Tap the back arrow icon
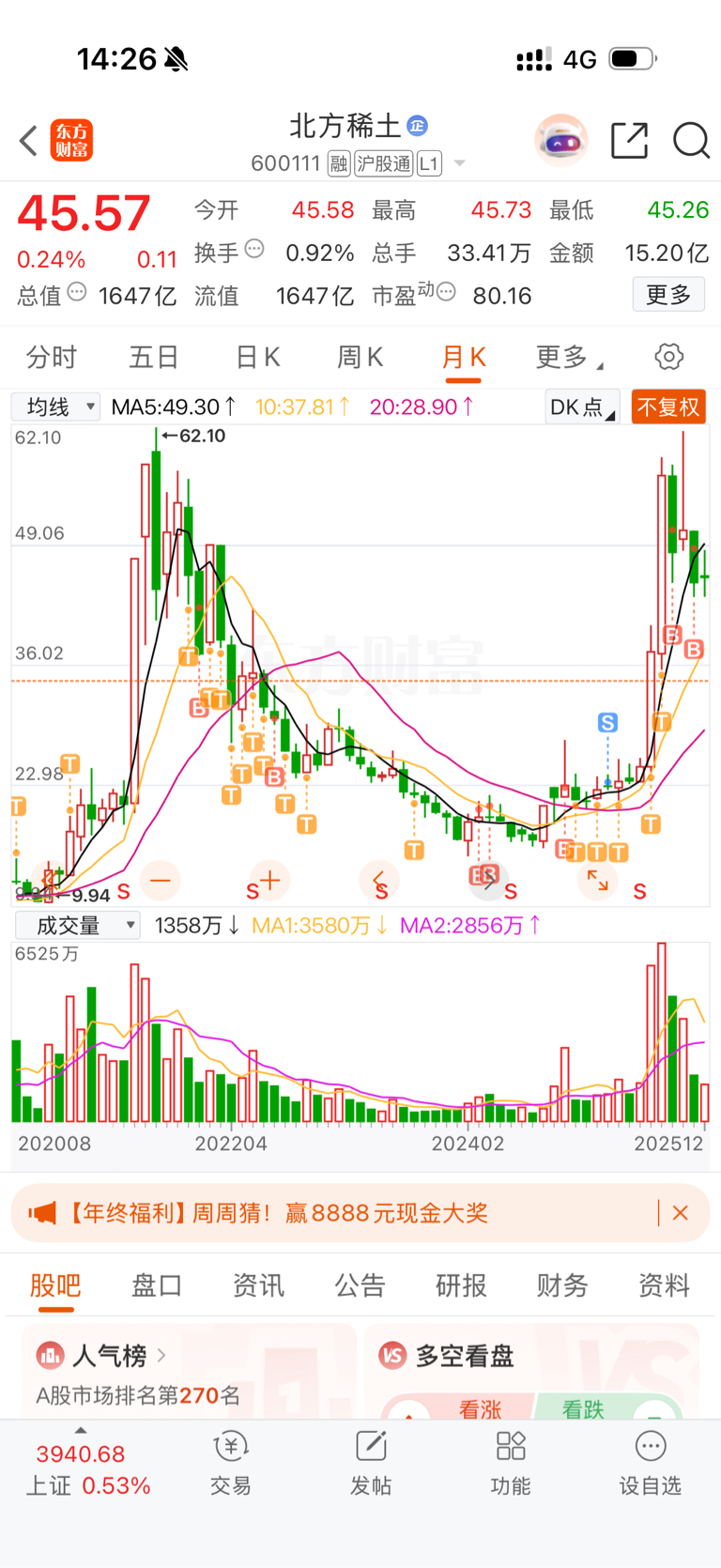721x1568 pixels. 28,141
